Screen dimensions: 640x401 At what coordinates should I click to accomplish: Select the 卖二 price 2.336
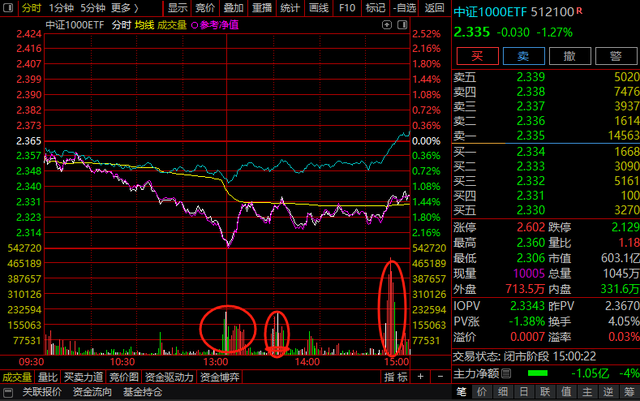531,121
